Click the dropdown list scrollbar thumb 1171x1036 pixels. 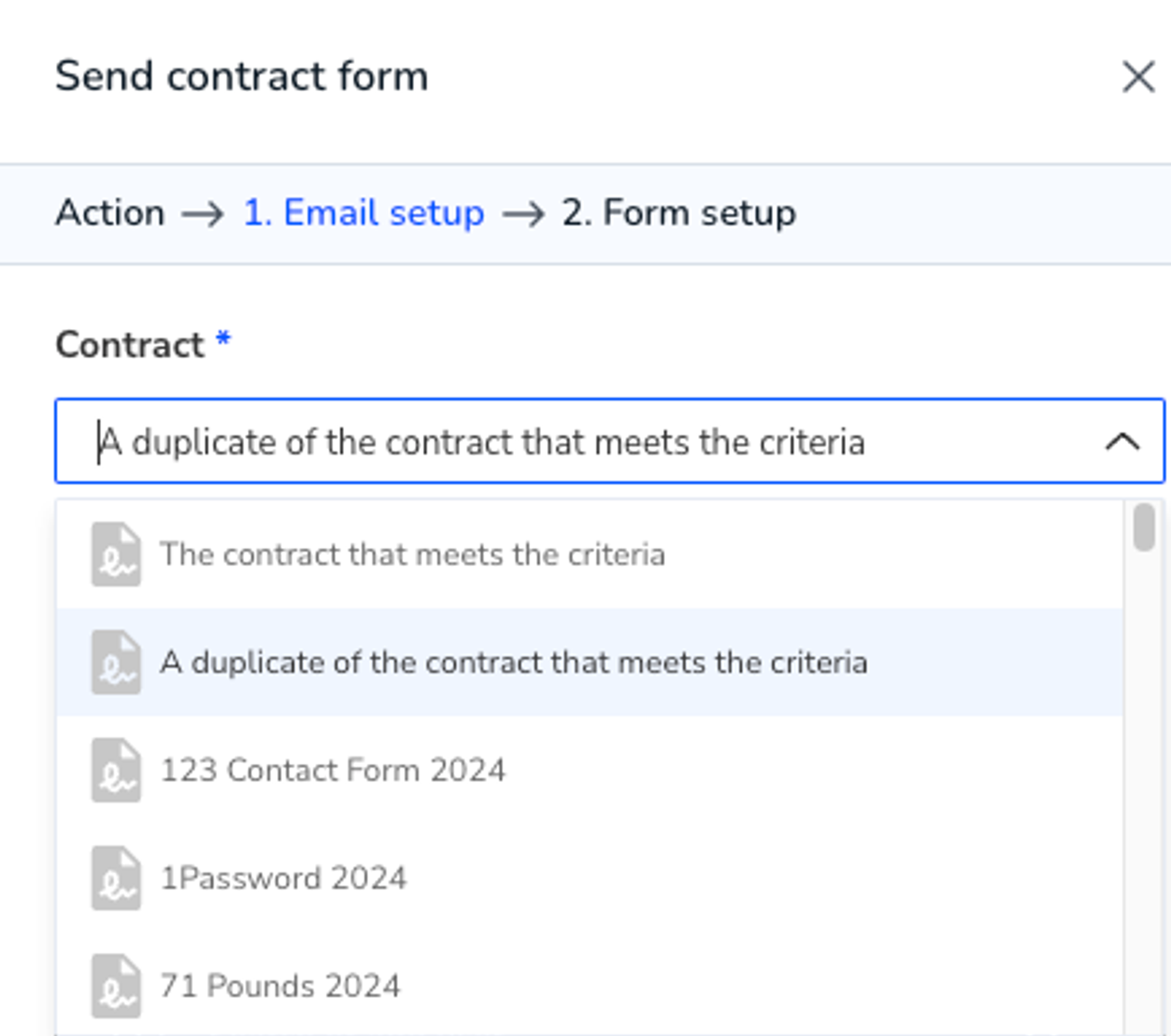(1143, 526)
